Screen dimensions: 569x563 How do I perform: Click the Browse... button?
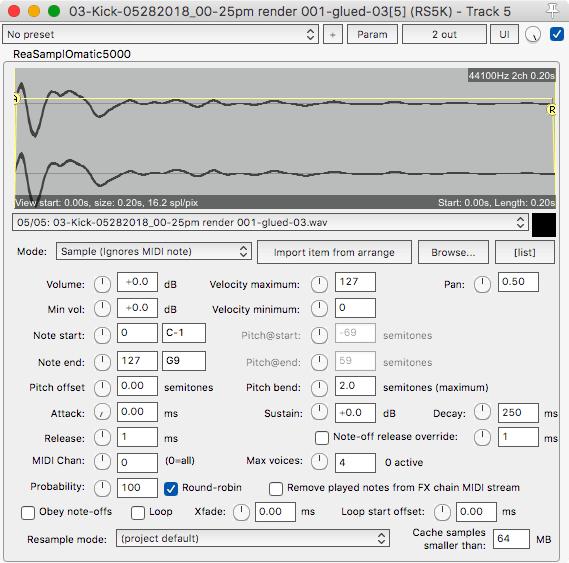tap(453, 252)
